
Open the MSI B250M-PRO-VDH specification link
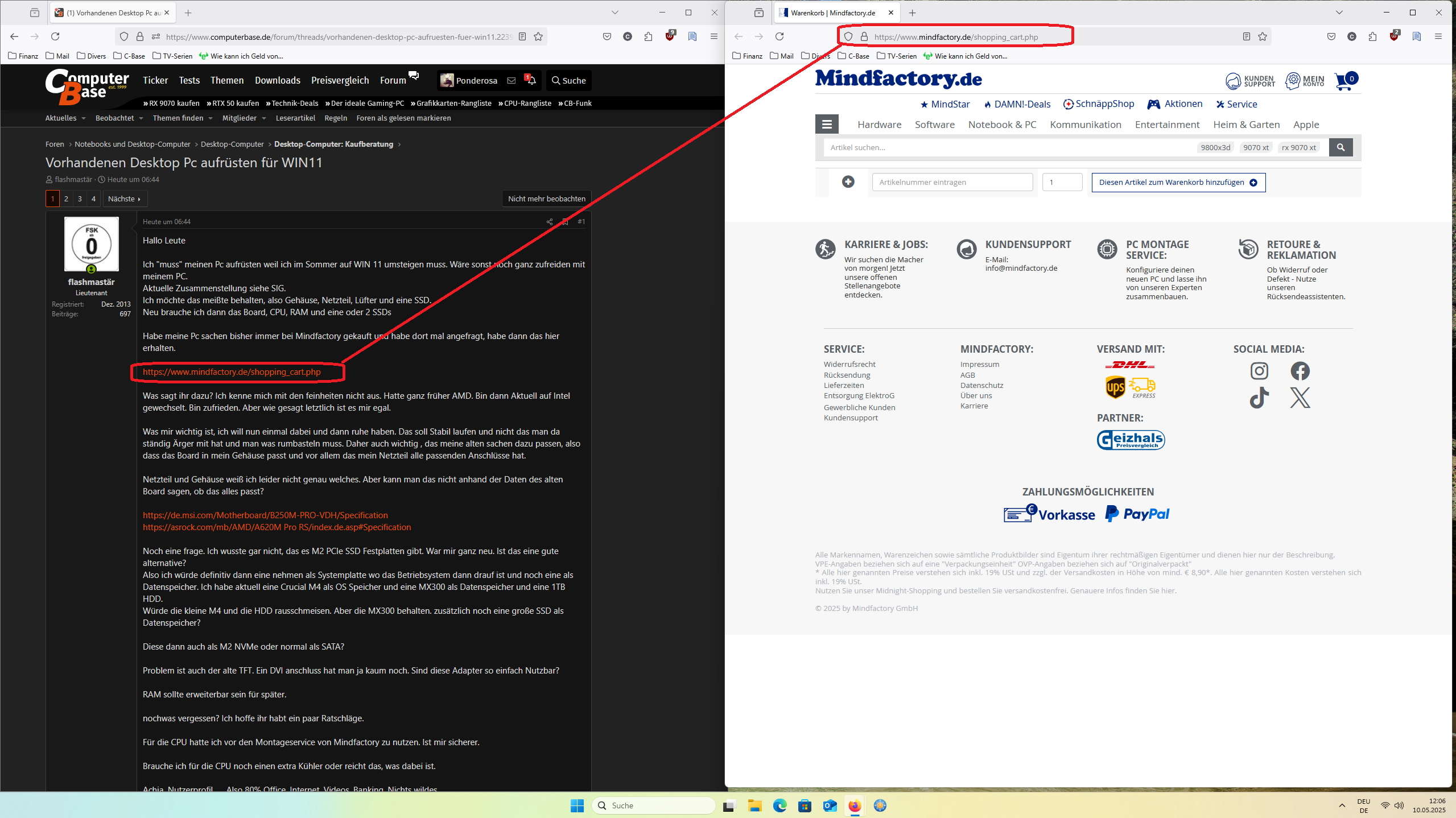[x=265, y=515]
